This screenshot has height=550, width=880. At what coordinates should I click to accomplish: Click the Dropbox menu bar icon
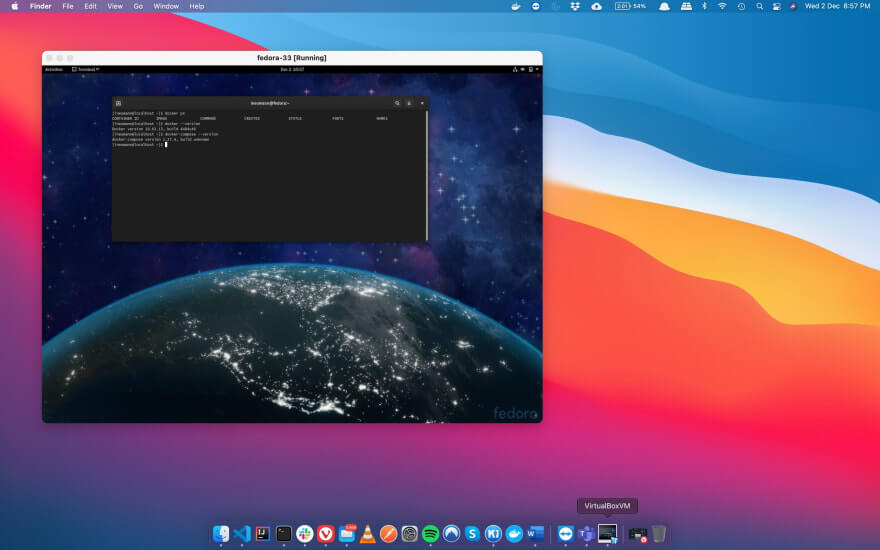tap(576, 6)
